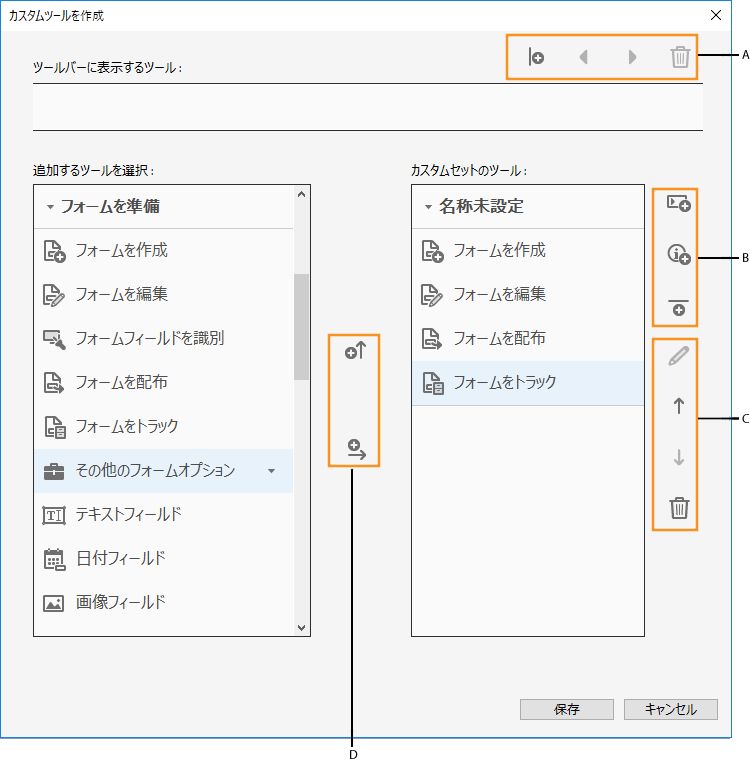
Task: Click the add section icon
Action: point(679,204)
